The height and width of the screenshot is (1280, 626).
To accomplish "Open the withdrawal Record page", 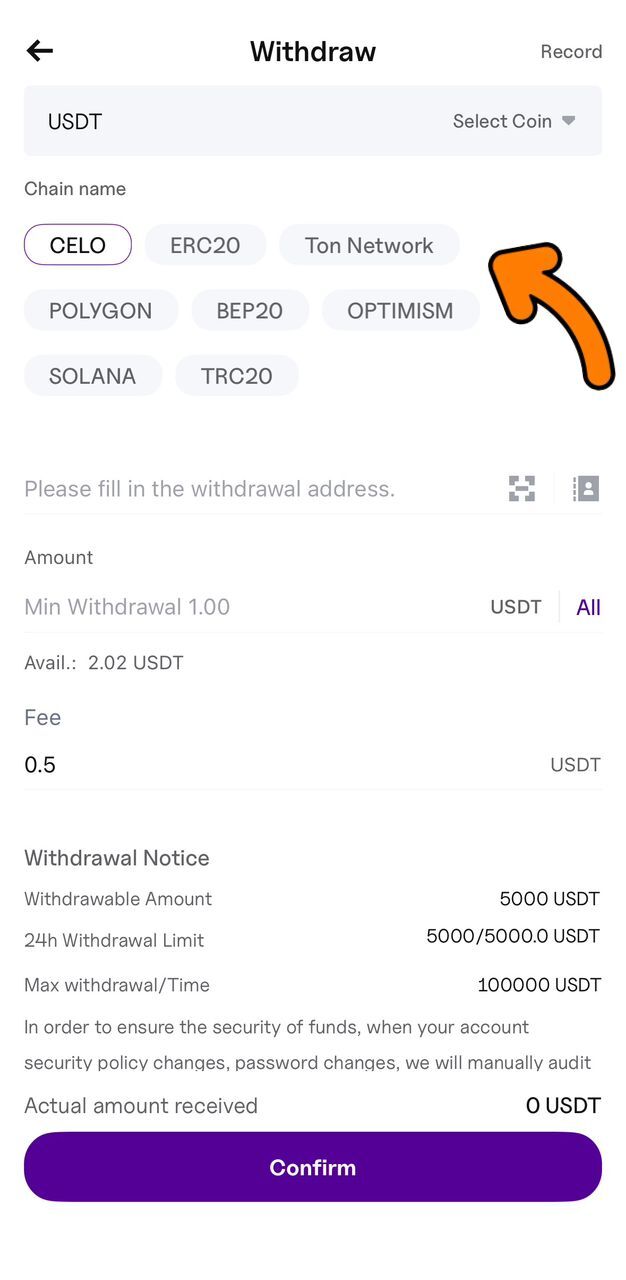I will pos(571,51).
